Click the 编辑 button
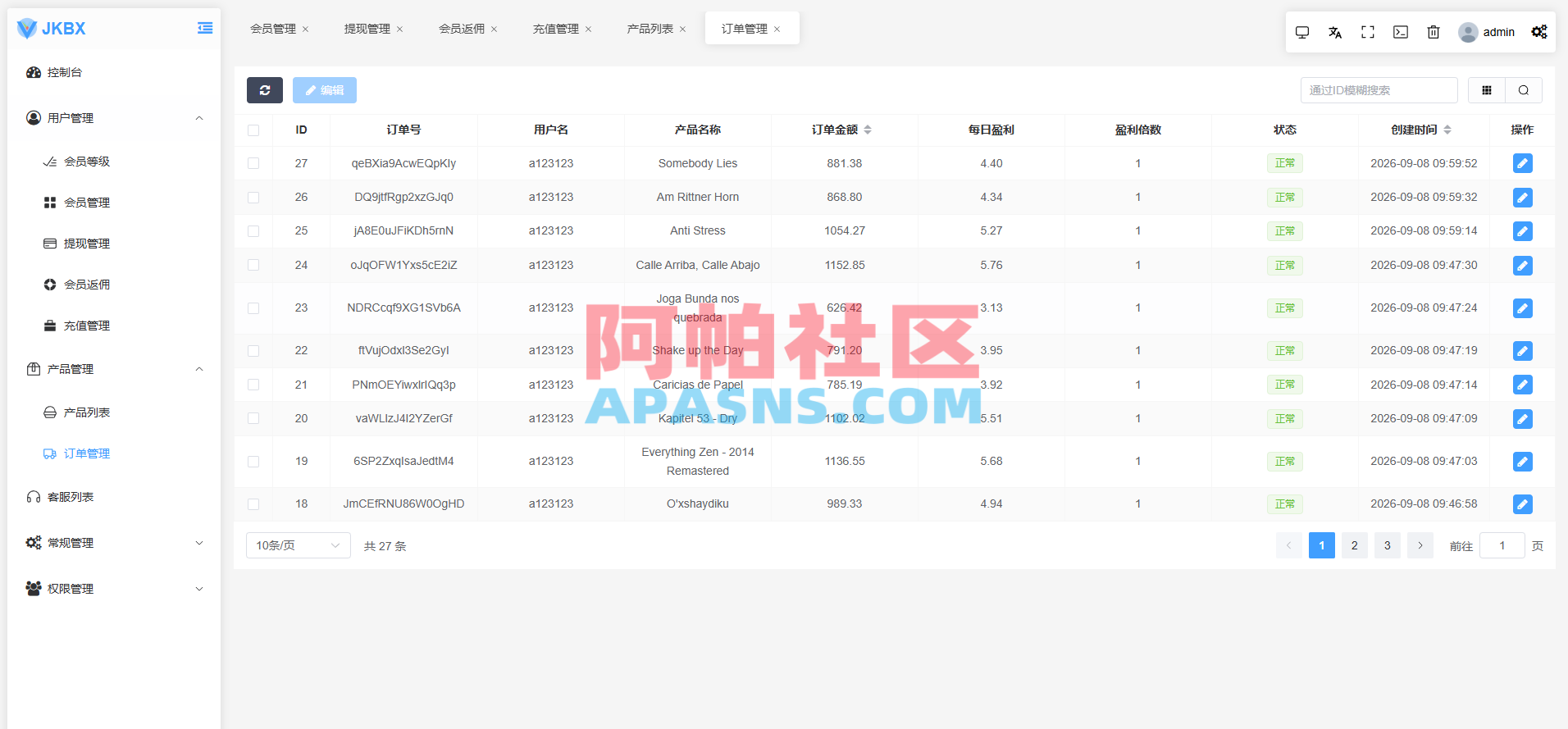This screenshot has width=1568, height=729. [x=325, y=90]
